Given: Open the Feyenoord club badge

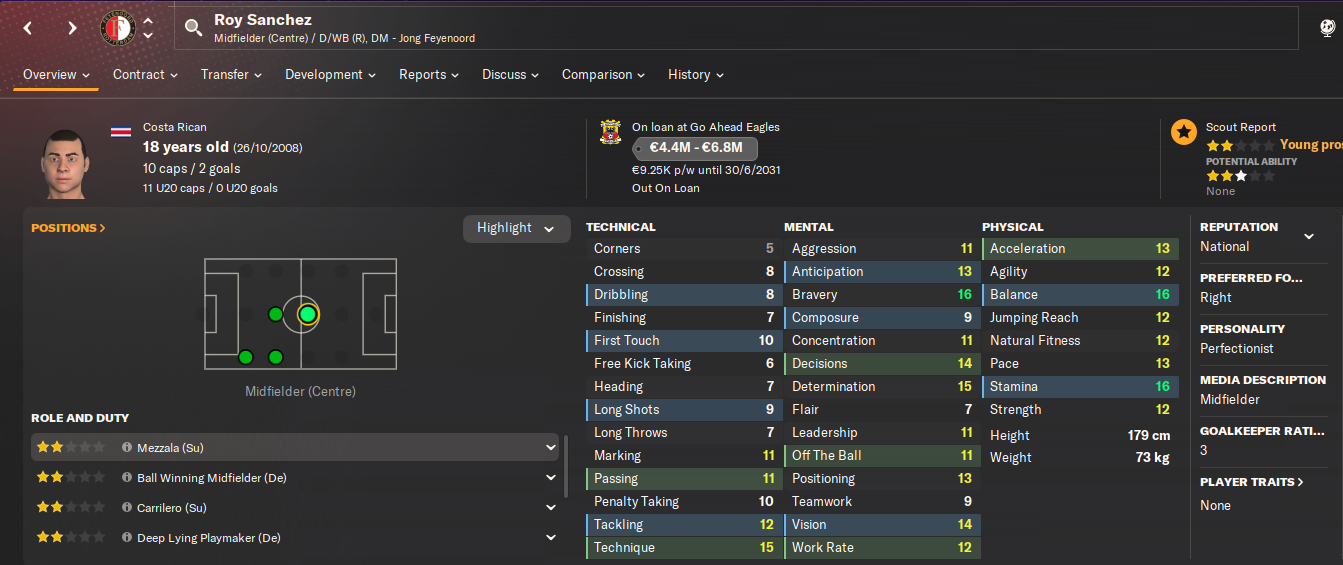Looking at the screenshot, I should pos(119,28).
